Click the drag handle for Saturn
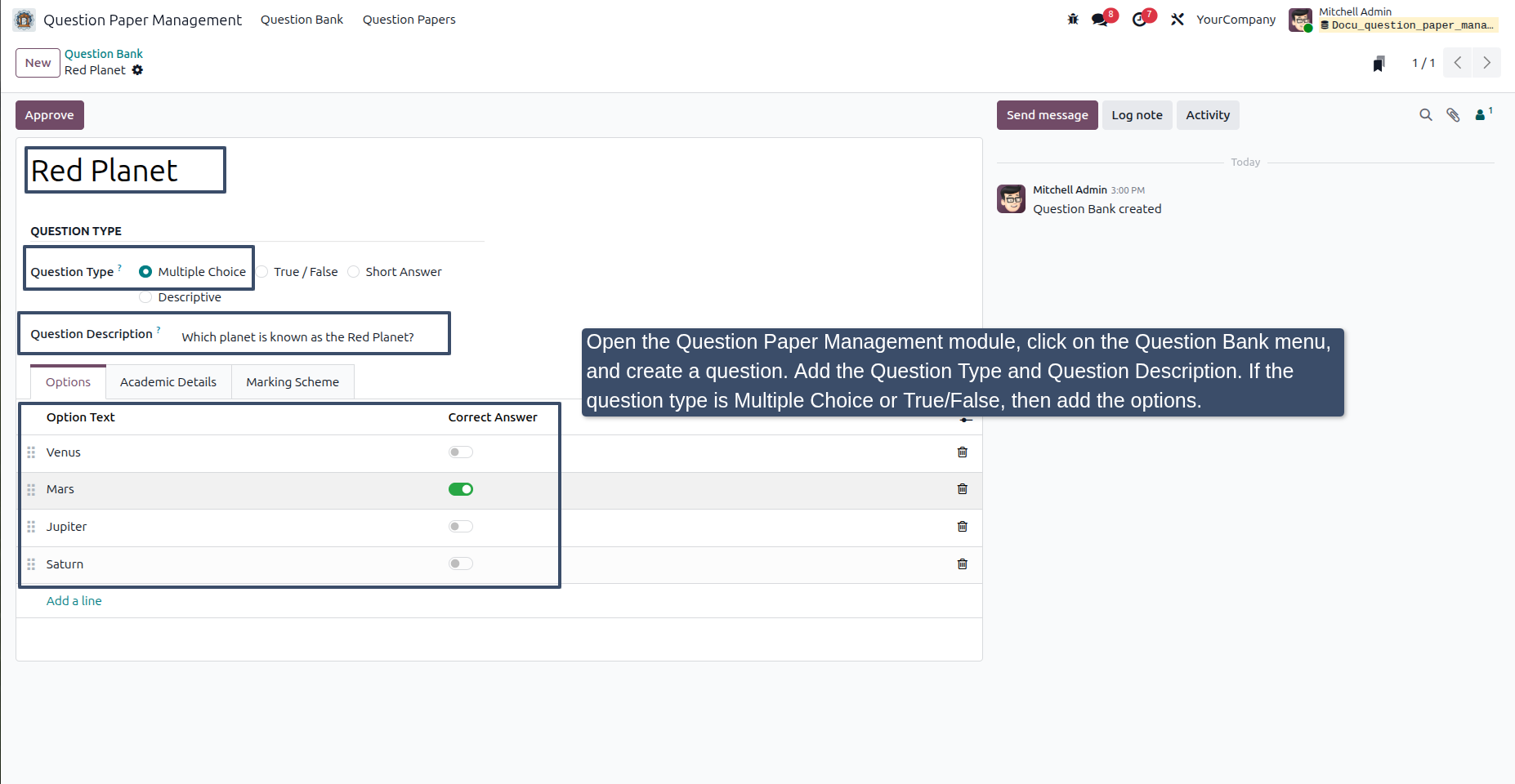Viewport: 1515px width, 784px height. [x=31, y=564]
